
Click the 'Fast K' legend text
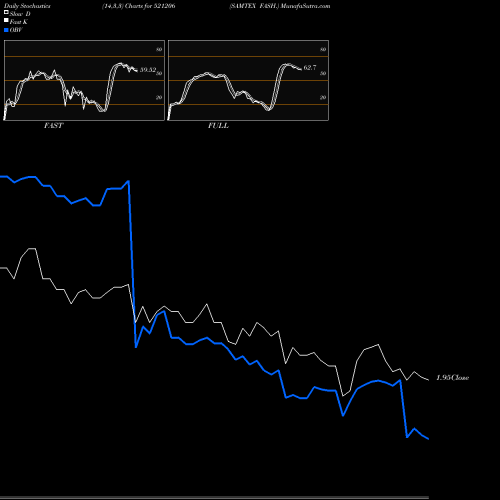19,22
